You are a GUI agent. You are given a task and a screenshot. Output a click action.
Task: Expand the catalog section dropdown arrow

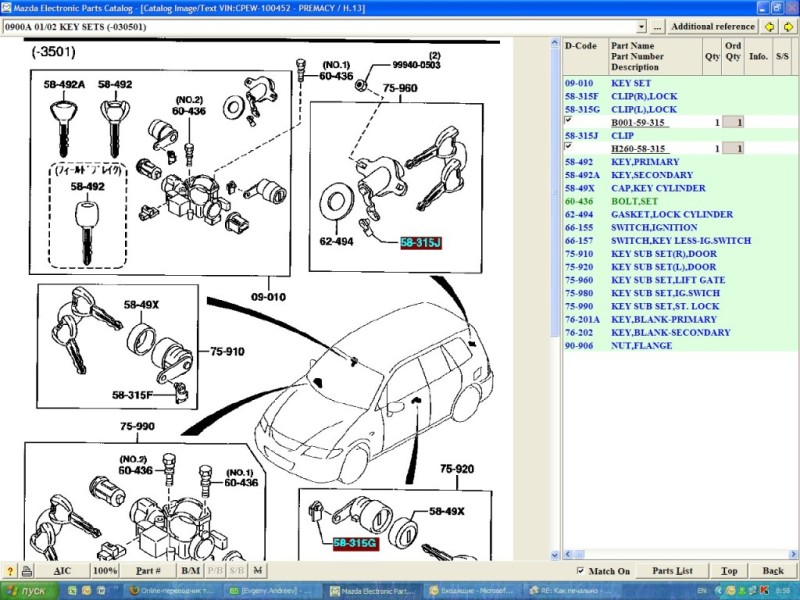641,27
